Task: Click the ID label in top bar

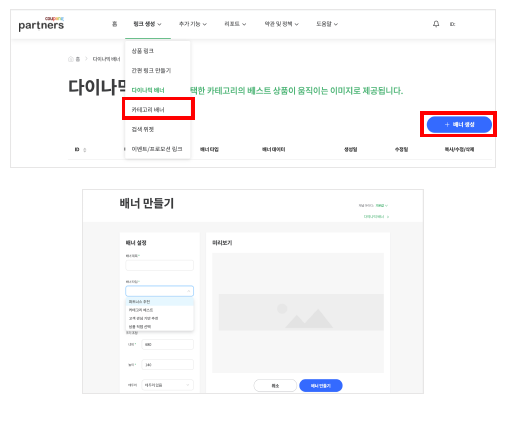Action: pyautogui.click(x=452, y=24)
